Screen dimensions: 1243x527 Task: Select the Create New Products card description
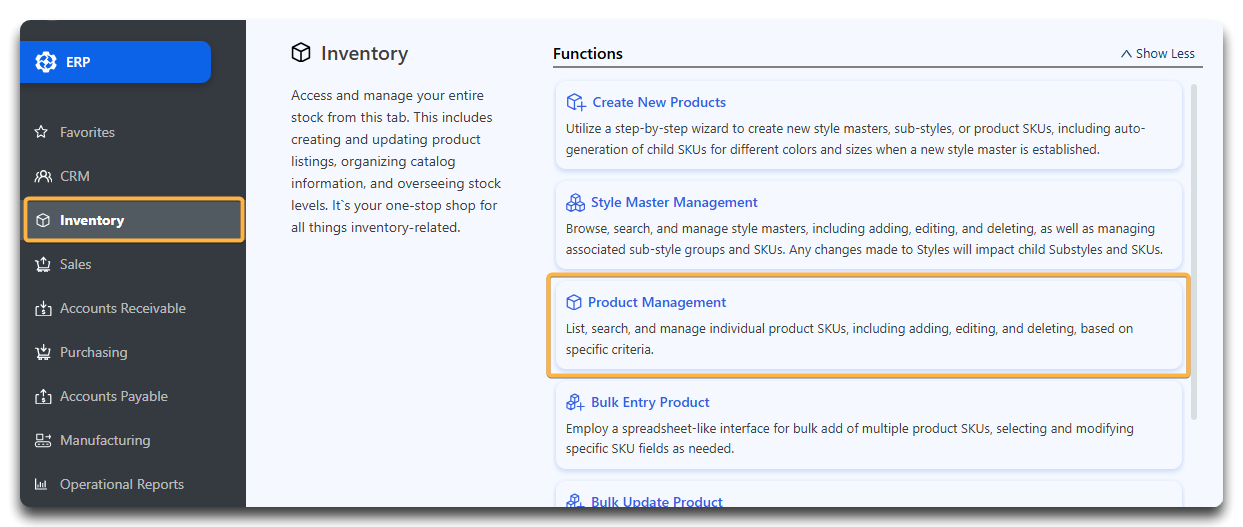tap(855, 139)
